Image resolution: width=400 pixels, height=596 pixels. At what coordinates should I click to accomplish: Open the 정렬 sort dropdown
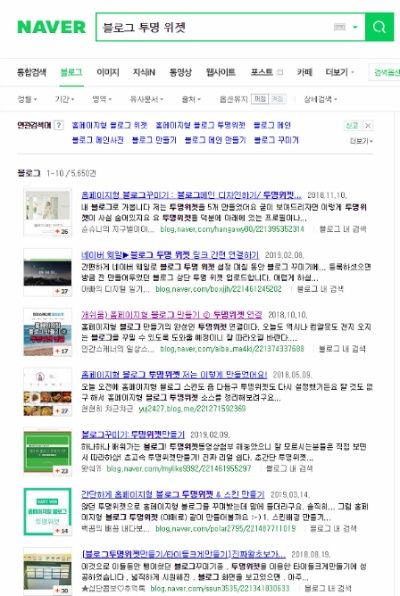pos(27,99)
